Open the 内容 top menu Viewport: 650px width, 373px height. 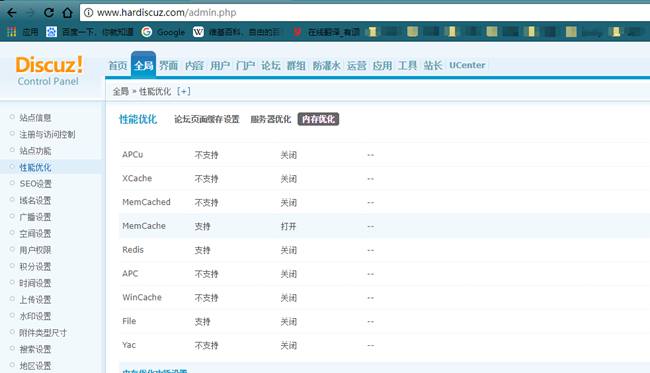[194, 65]
